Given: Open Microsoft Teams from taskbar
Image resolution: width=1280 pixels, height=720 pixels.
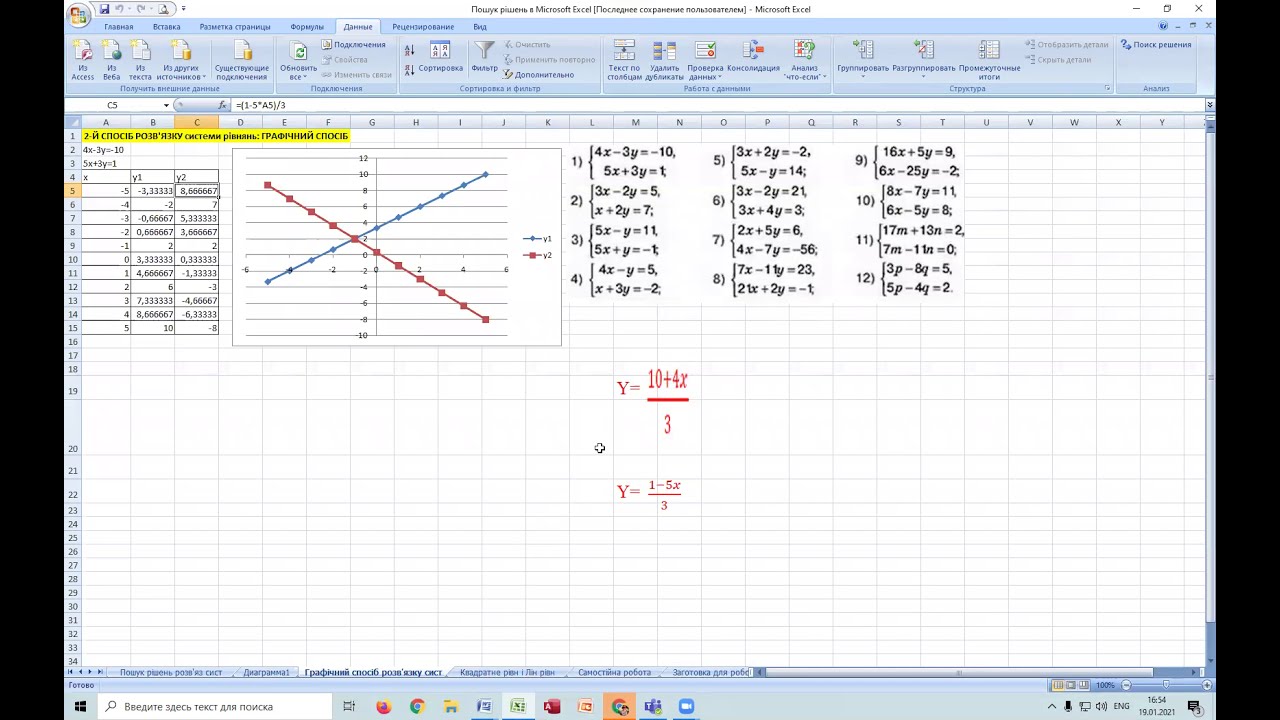Looking at the screenshot, I should pyautogui.click(x=653, y=706).
